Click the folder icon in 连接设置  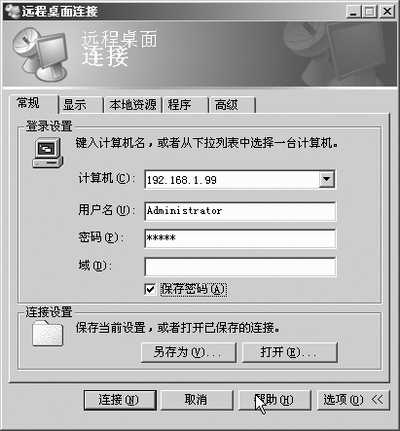[x=48, y=334]
